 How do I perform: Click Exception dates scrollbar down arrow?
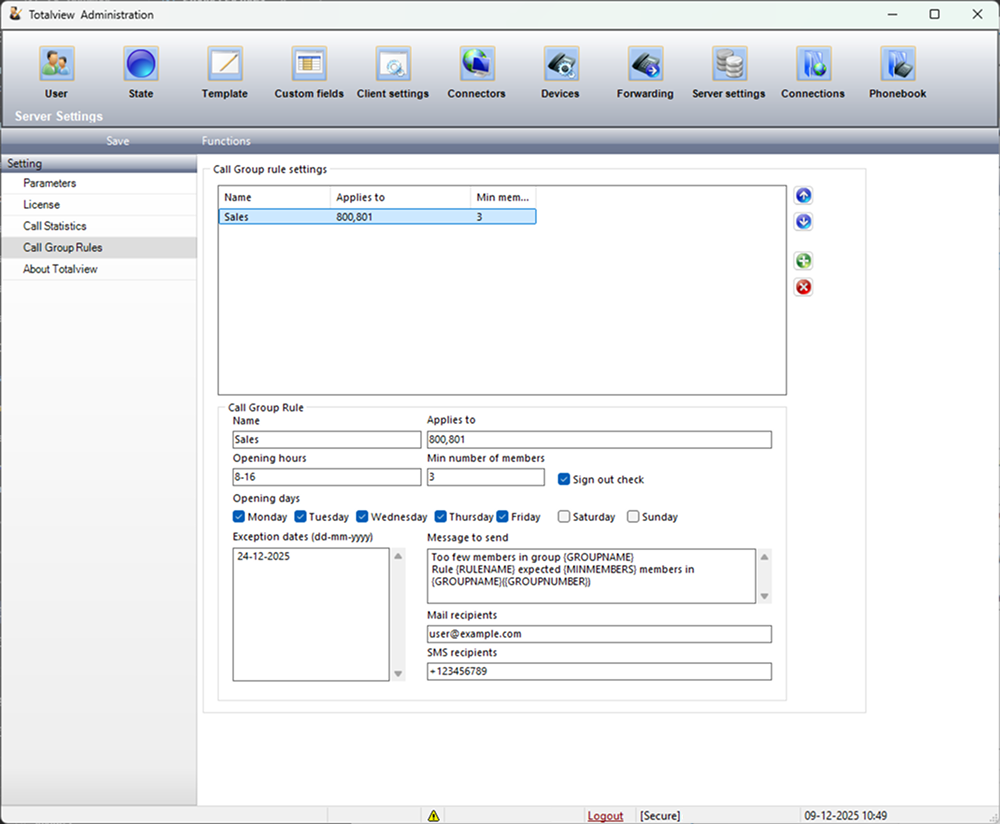tap(398, 673)
